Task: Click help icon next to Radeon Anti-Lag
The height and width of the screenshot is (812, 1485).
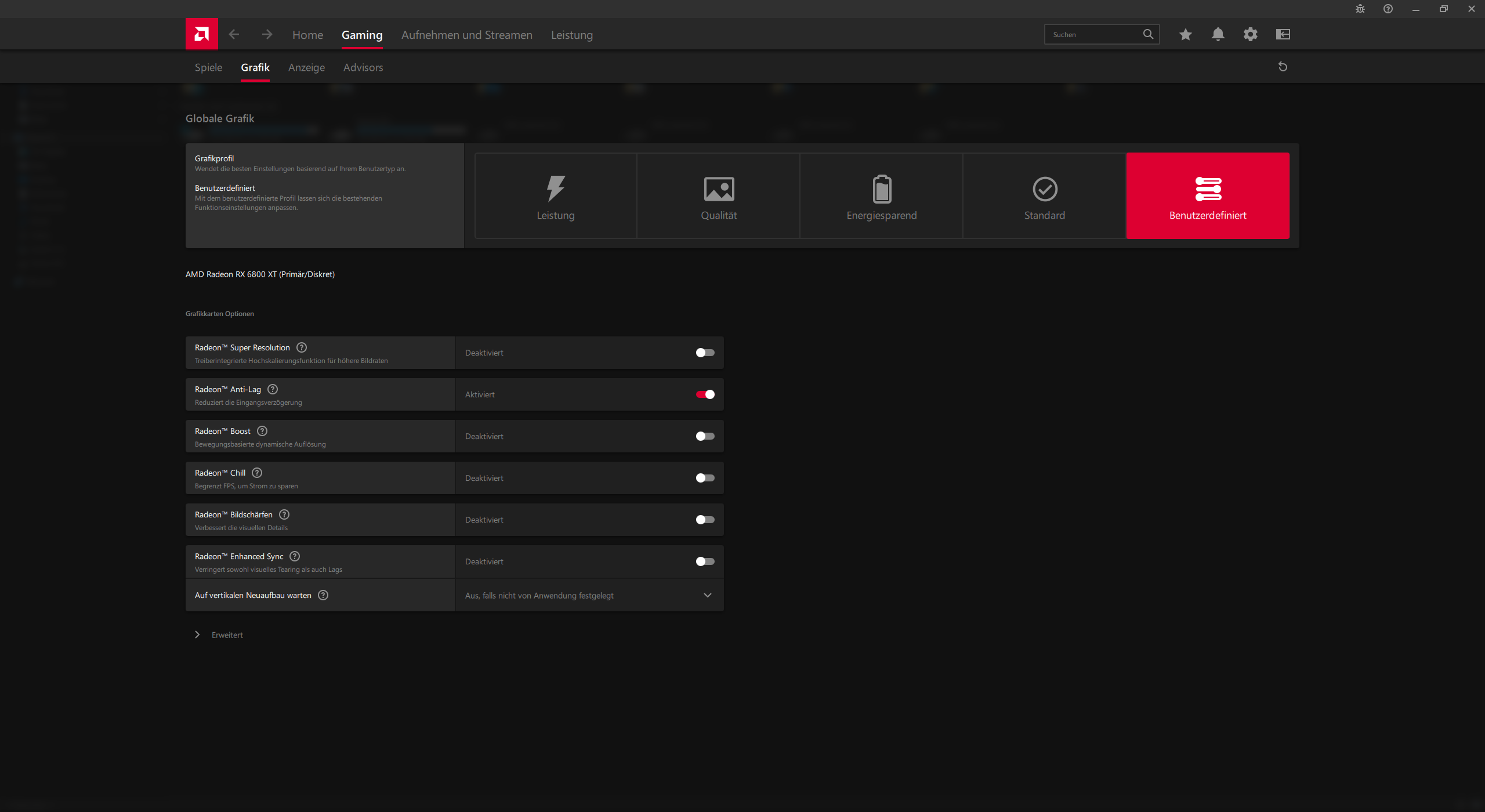Action: pos(273,389)
